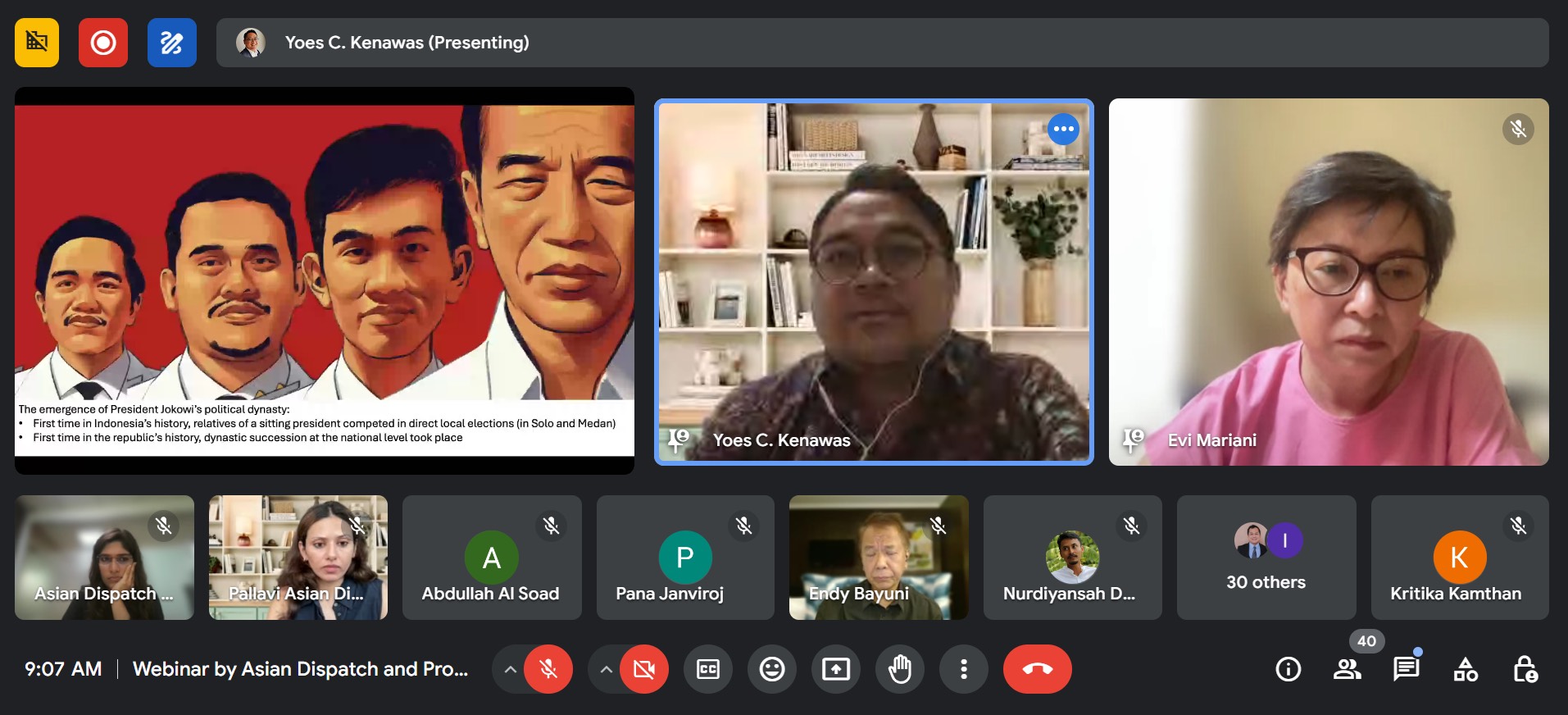Screen dimensions: 1568x715
Task: Open the Activities shapes icon
Action: pyautogui.click(x=1466, y=669)
